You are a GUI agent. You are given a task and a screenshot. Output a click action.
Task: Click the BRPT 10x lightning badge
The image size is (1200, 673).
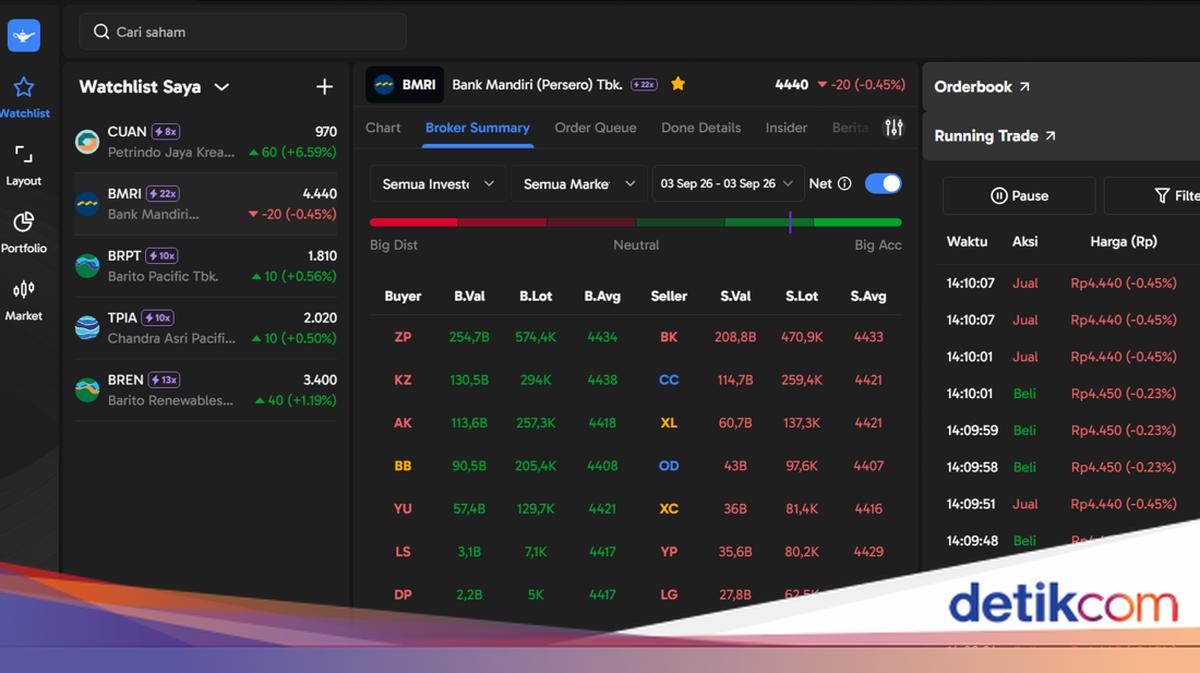click(x=162, y=256)
